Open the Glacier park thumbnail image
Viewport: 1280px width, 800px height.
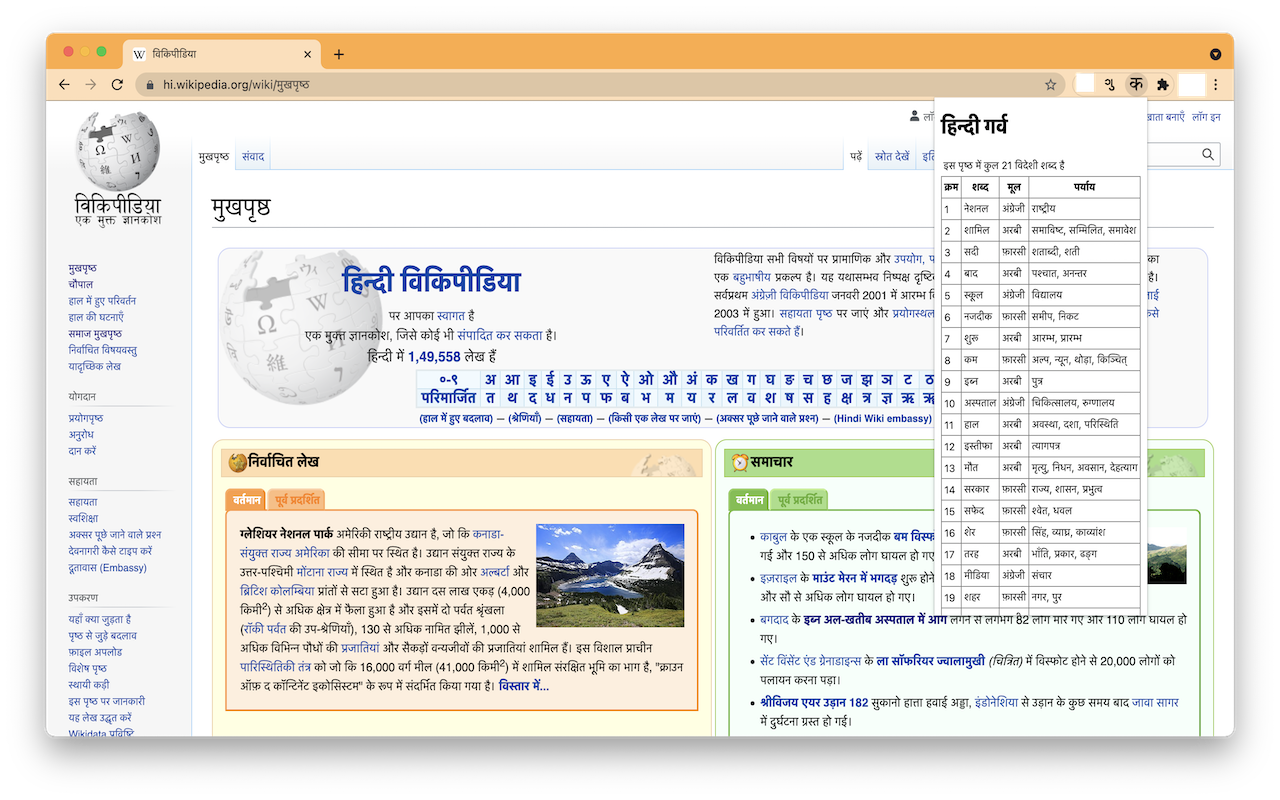(610, 575)
